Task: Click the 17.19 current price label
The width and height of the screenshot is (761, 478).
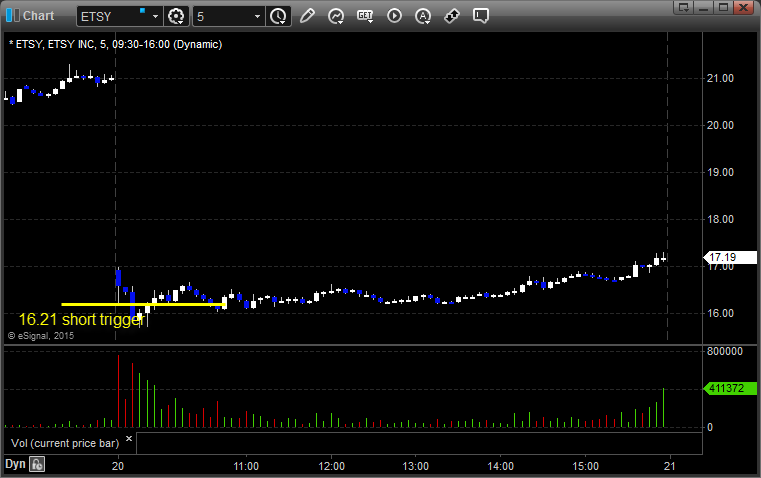Action: point(721,257)
